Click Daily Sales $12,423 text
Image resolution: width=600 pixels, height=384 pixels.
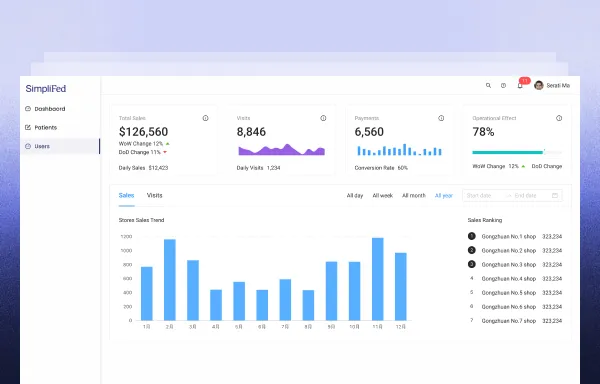click(x=143, y=168)
